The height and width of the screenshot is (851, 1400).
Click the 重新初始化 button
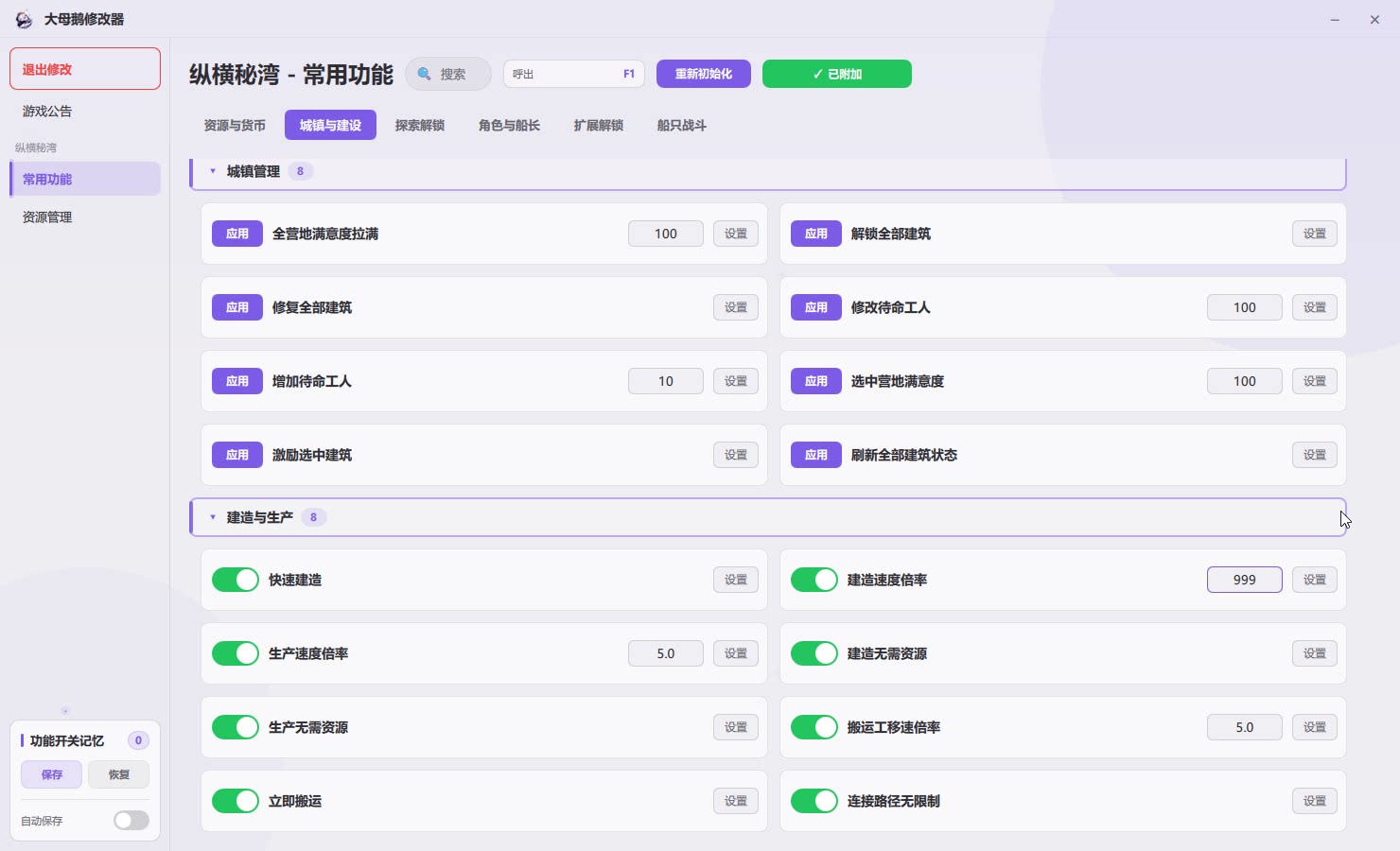click(704, 74)
